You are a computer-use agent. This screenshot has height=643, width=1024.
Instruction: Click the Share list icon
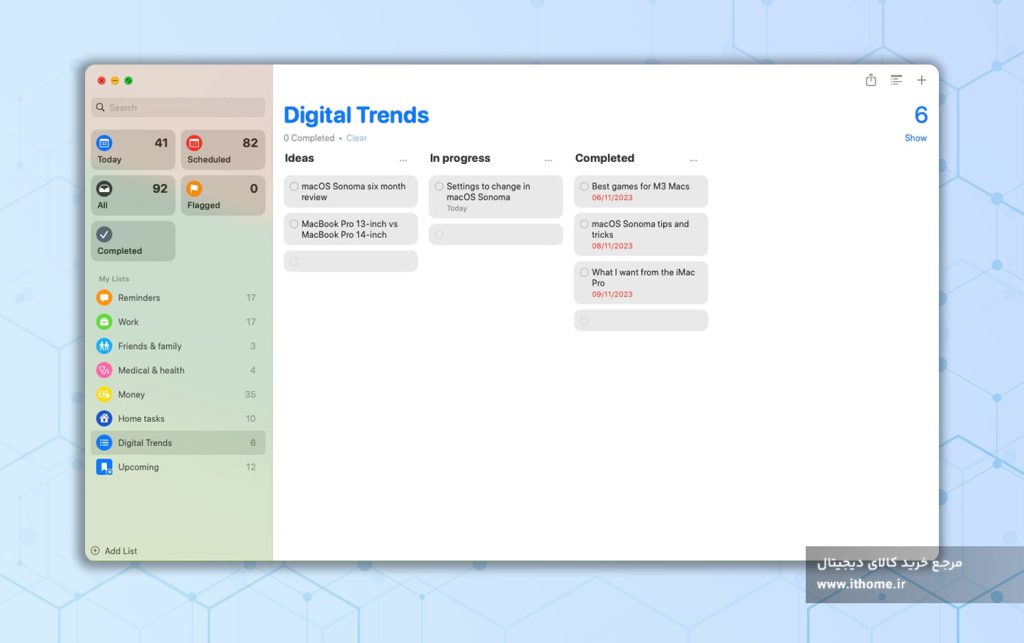pyautogui.click(x=871, y=80)
